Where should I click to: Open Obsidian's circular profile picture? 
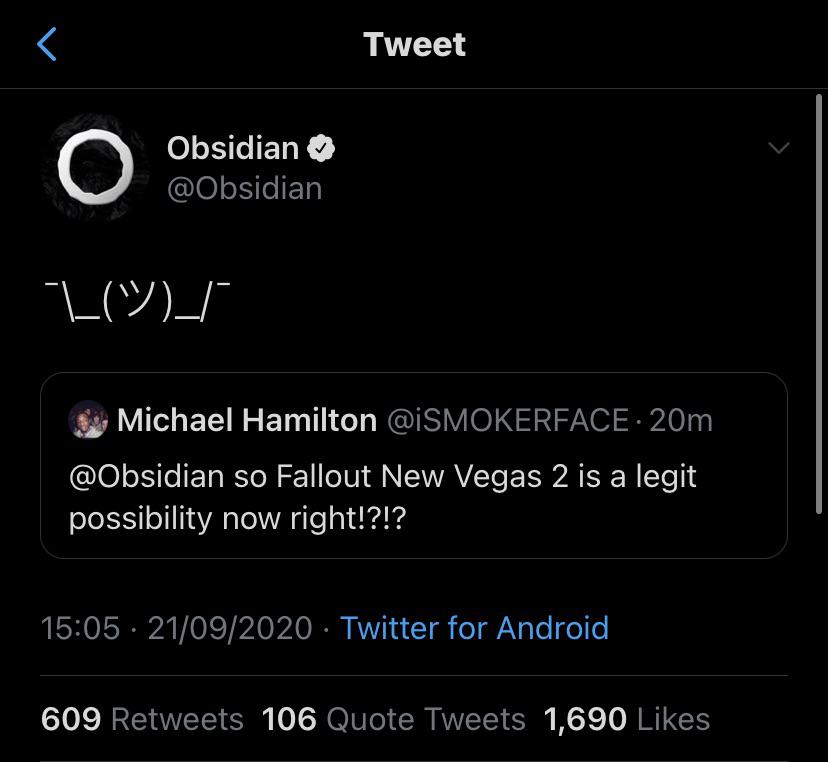pos(95,167)
